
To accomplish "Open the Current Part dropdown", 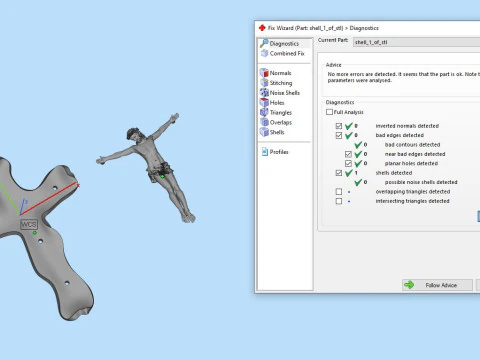I will (x=416, y=42).
